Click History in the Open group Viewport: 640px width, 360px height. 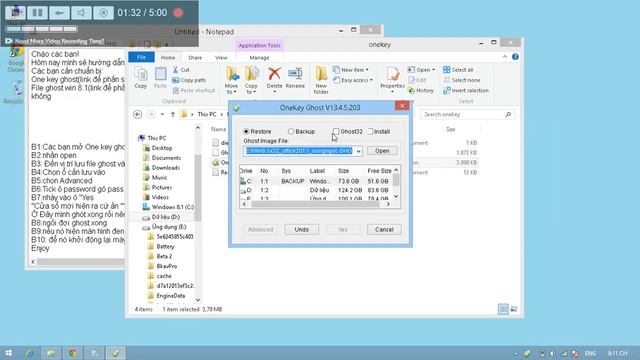pyautogui.click(x=421, y=91)
